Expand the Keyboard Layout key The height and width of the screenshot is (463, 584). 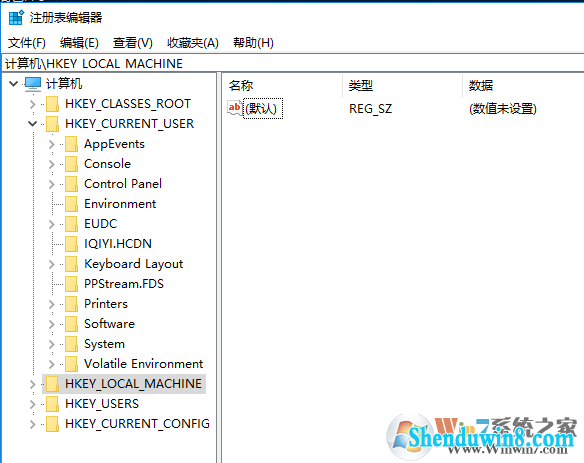click(x=51, y=264)
